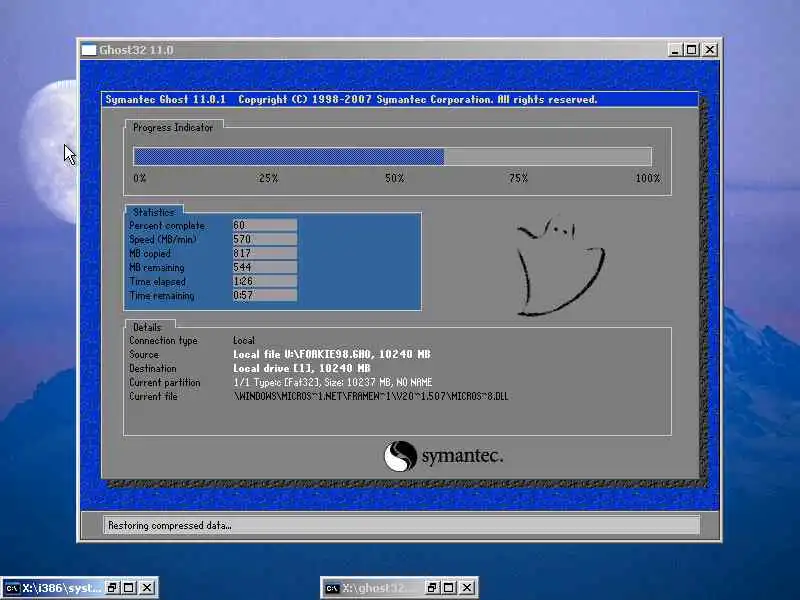Image resolution: width=800 pixels, height=600 pixels.
Task: Maximize the X:\i386\syst... minimized window
Action: point(129,588)
